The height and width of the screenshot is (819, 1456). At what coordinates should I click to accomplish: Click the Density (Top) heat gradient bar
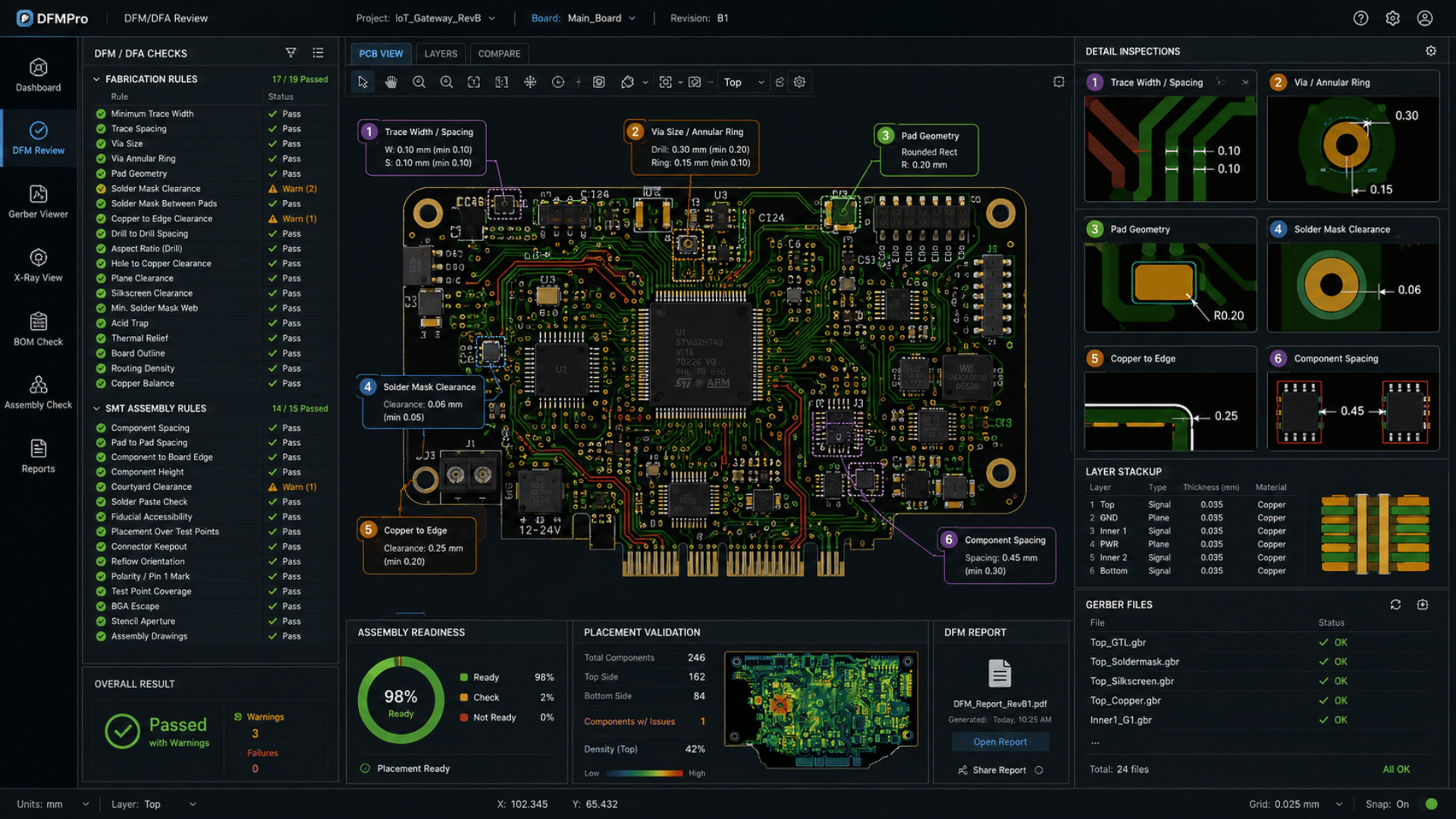(645, 773)
